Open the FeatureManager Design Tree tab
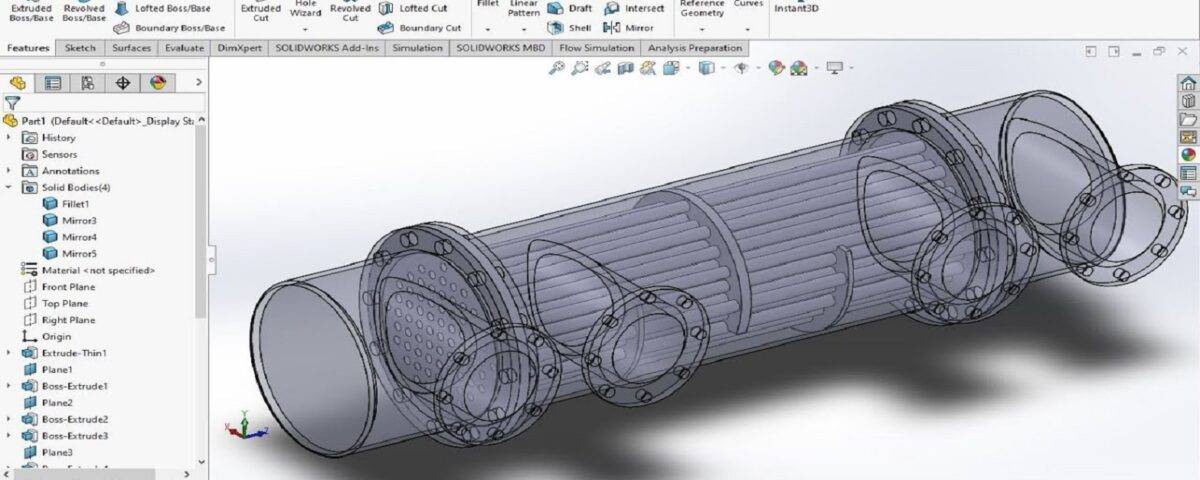The width and height of the screenshot is (1200, 480). 17,83
